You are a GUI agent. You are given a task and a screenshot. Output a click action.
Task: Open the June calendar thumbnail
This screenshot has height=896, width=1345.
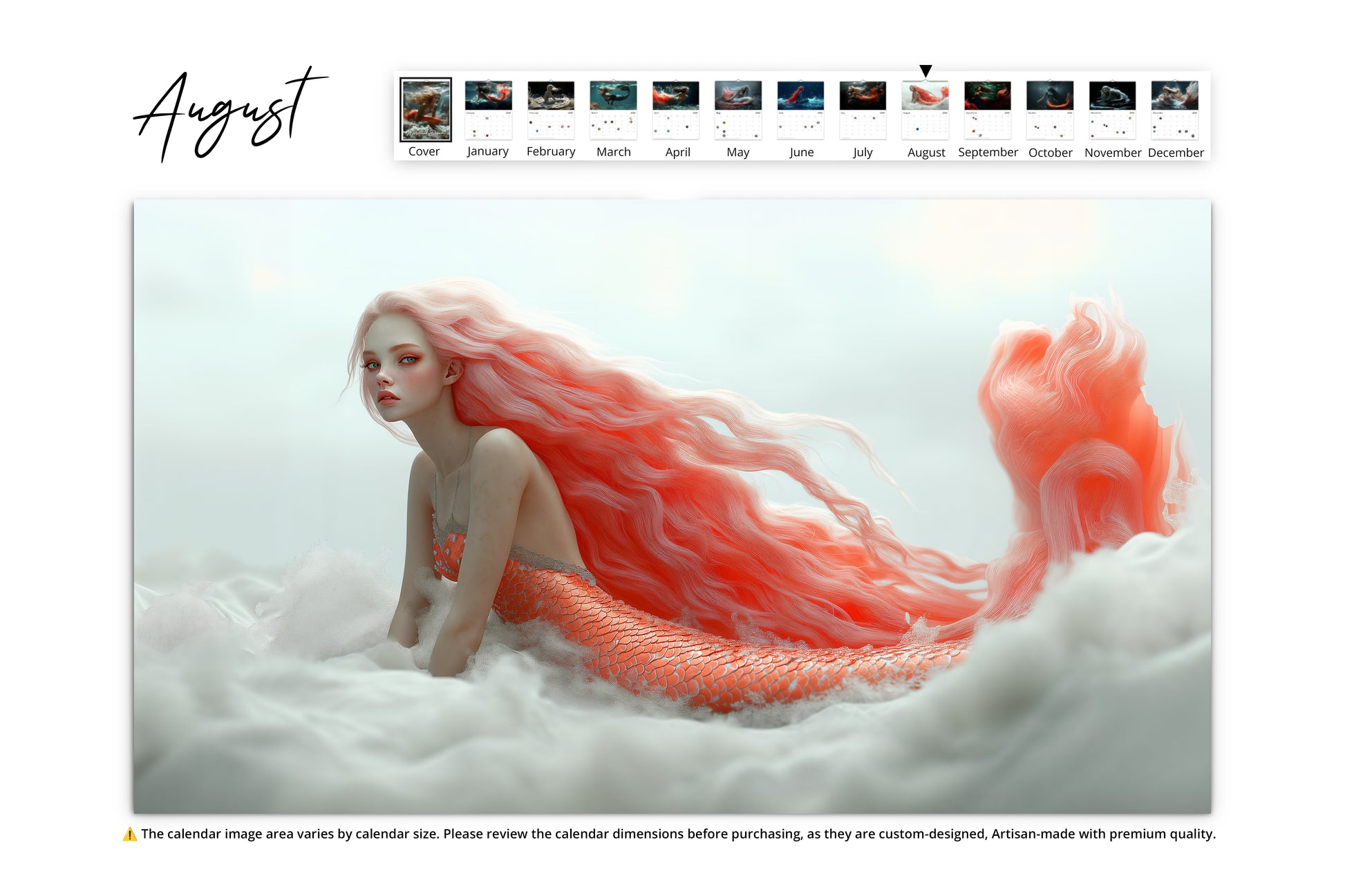coord(800,110)
